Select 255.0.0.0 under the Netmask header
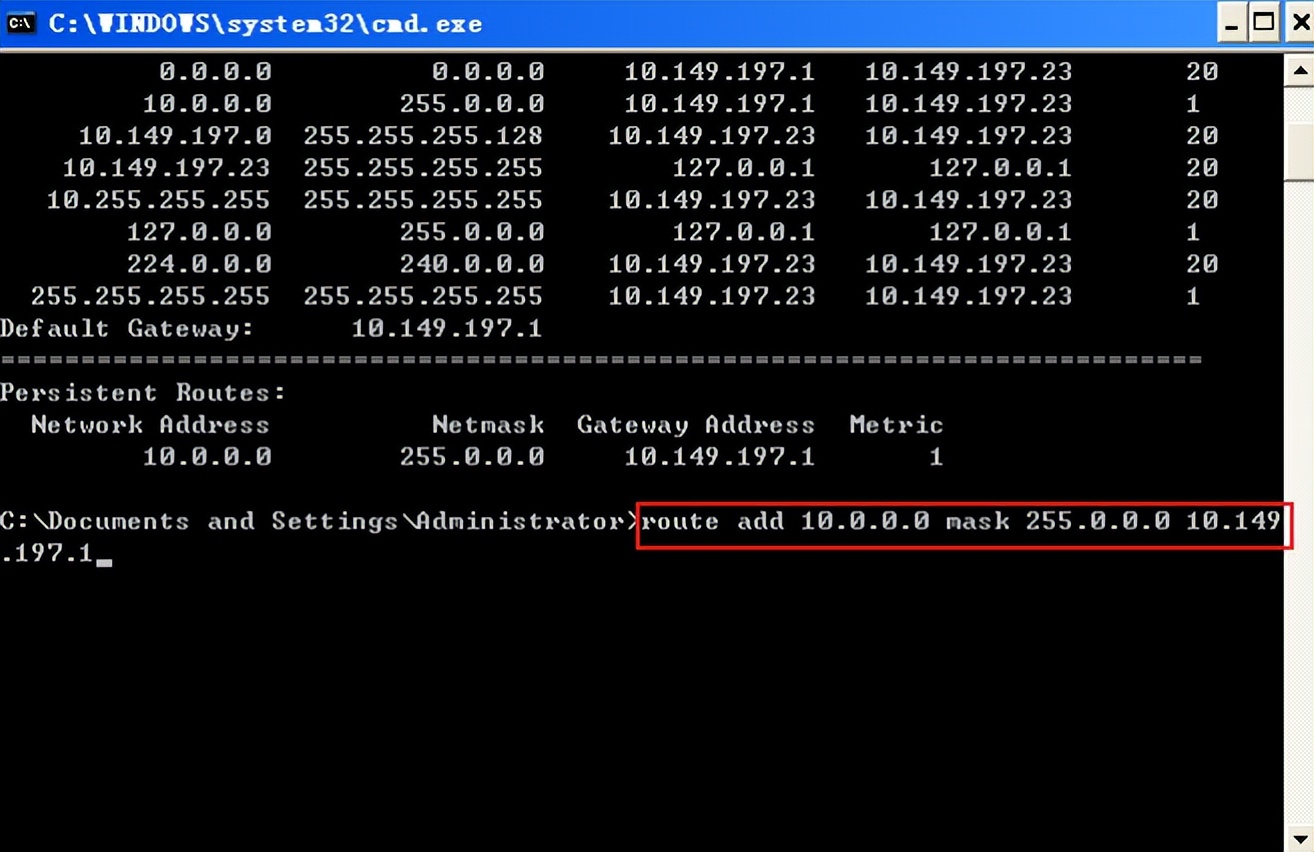 [472, 457]
